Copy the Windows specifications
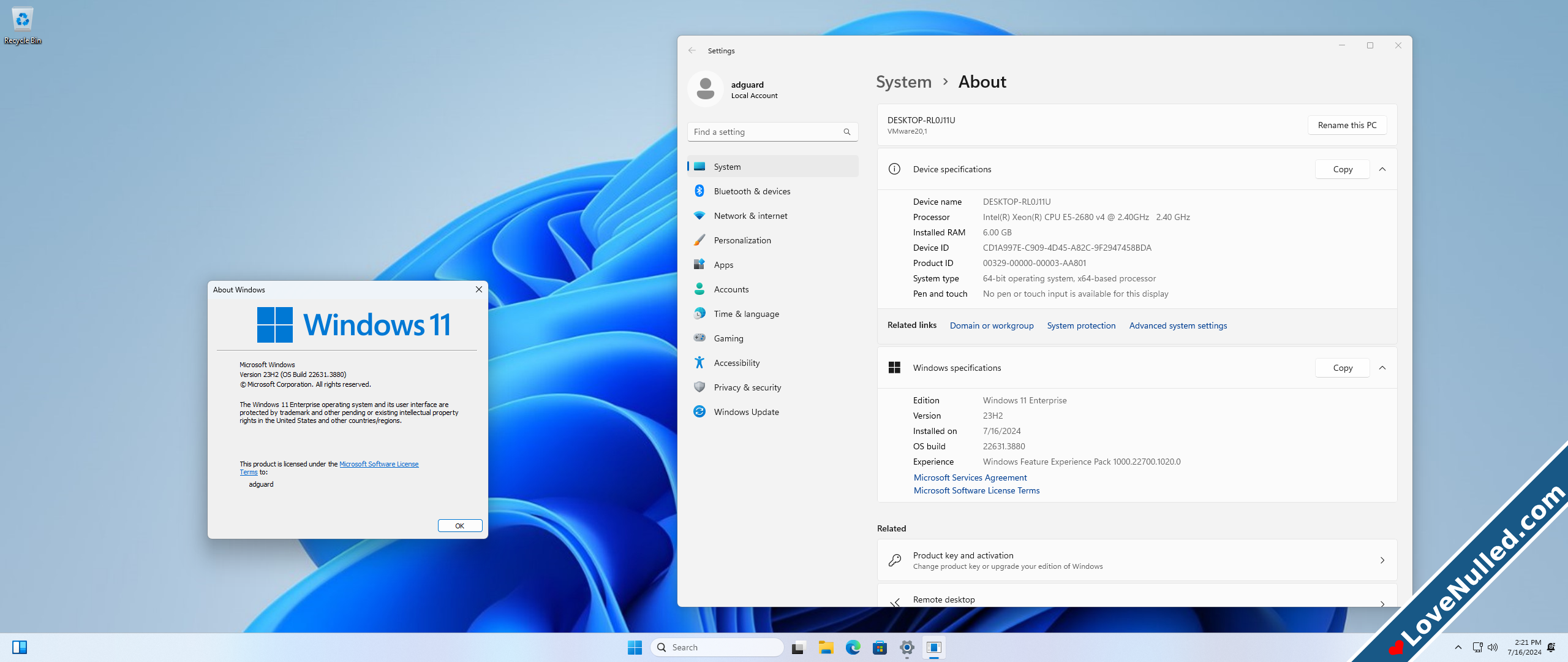This screenshot has width=1568, height=662. [1343, 368]
